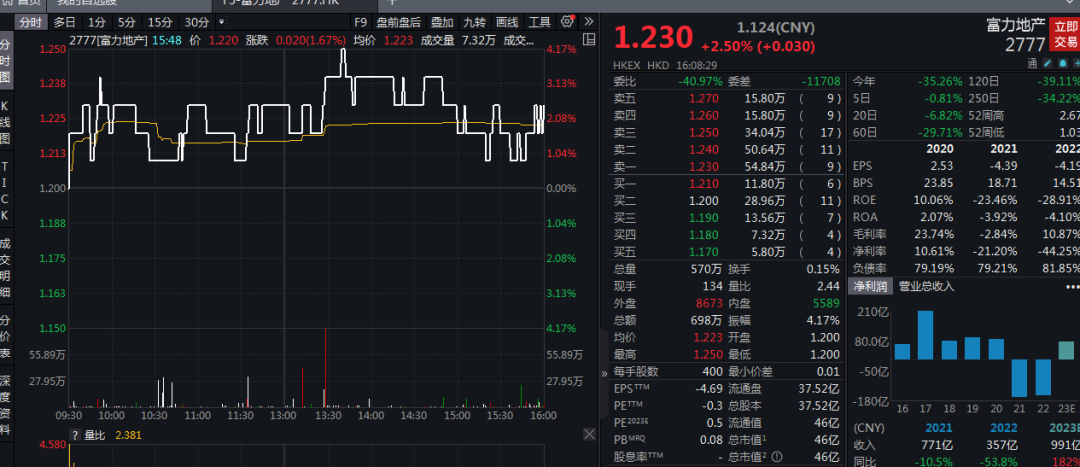
Task: Click the 量比 value 2.381
Action: (128, 435)
